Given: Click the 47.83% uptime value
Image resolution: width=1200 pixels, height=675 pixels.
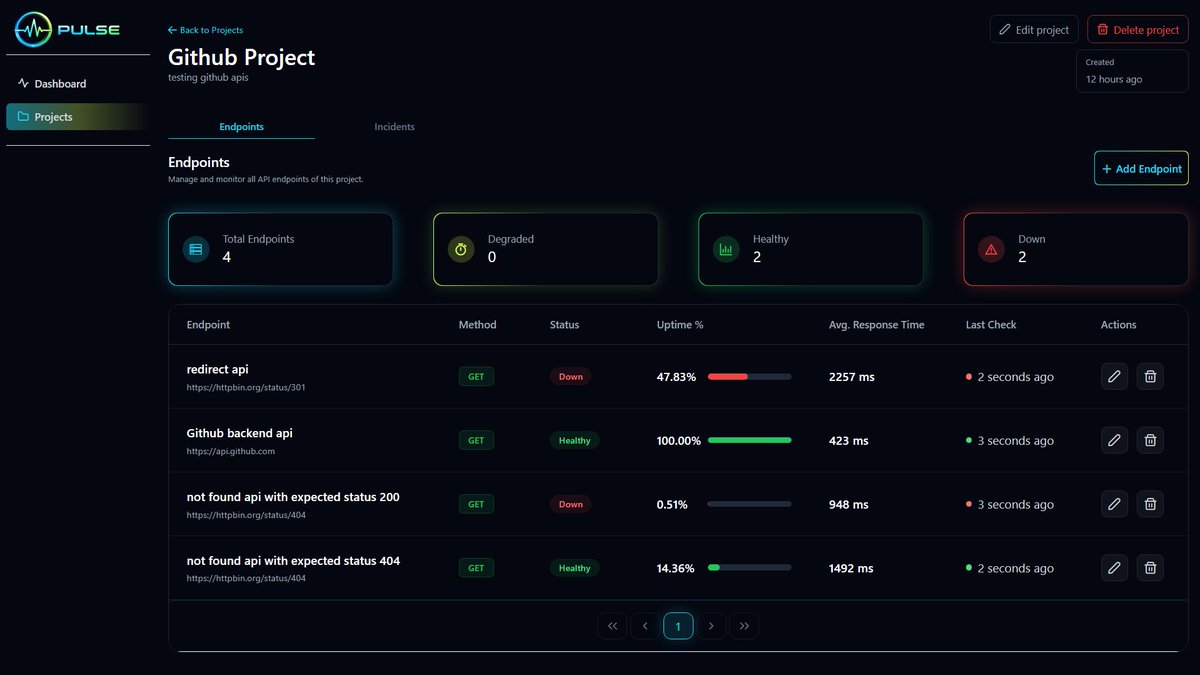Looking at the screenshot, I should pos(676,377).
